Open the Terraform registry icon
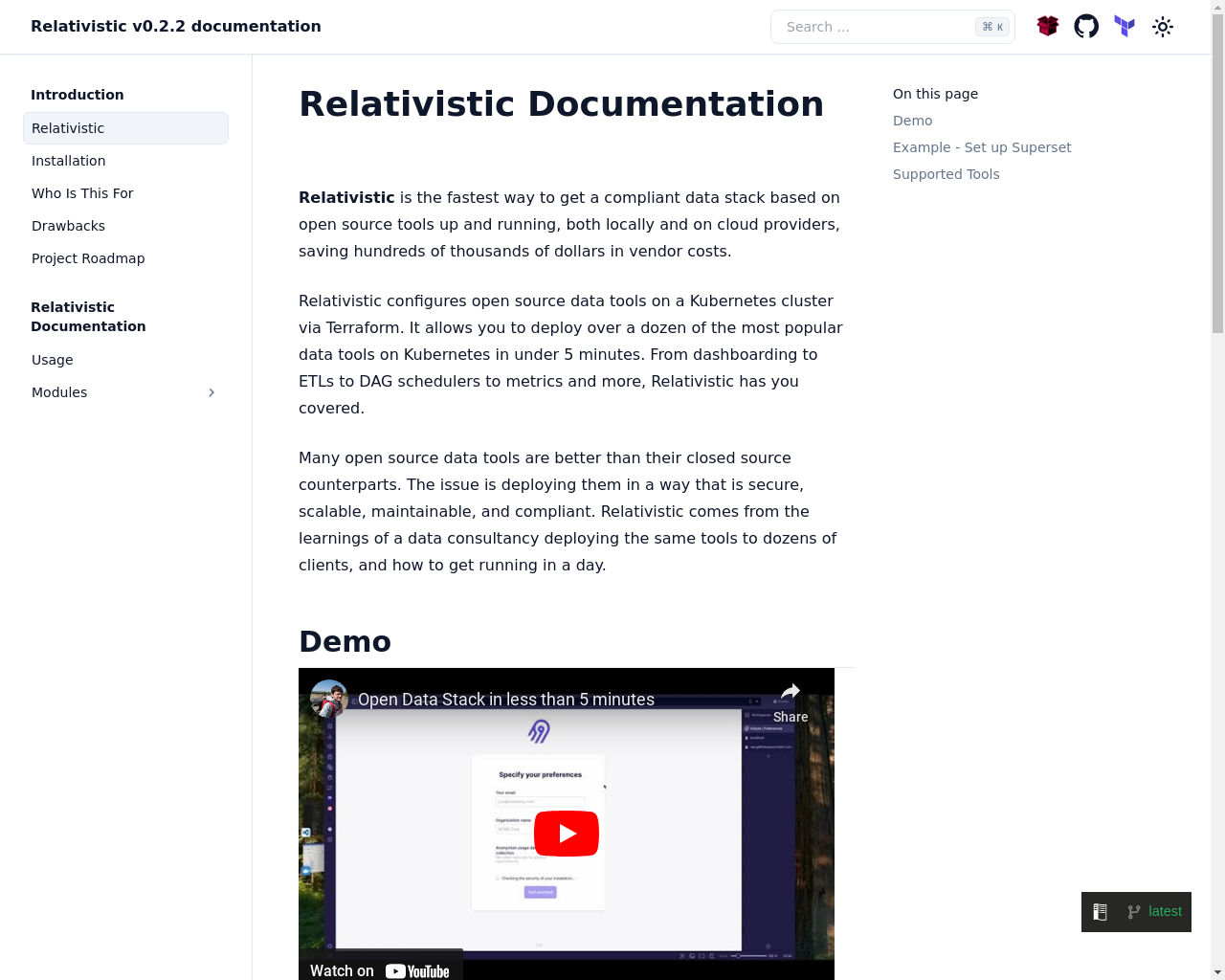The image size is (1225, 980). [1125, 27]
